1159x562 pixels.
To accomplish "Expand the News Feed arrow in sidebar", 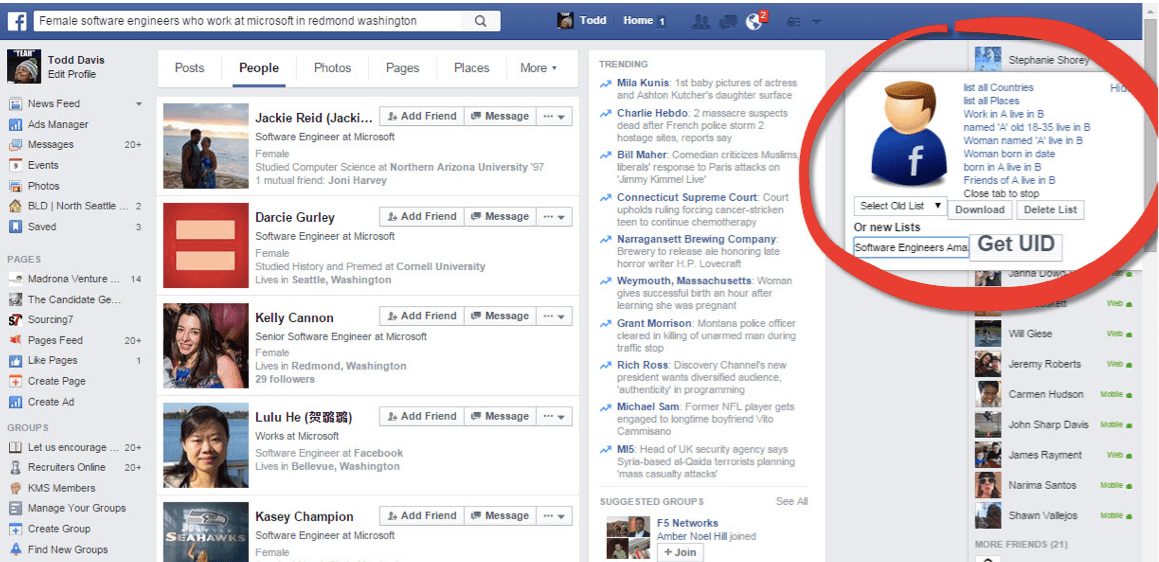I will click(139, 104).
